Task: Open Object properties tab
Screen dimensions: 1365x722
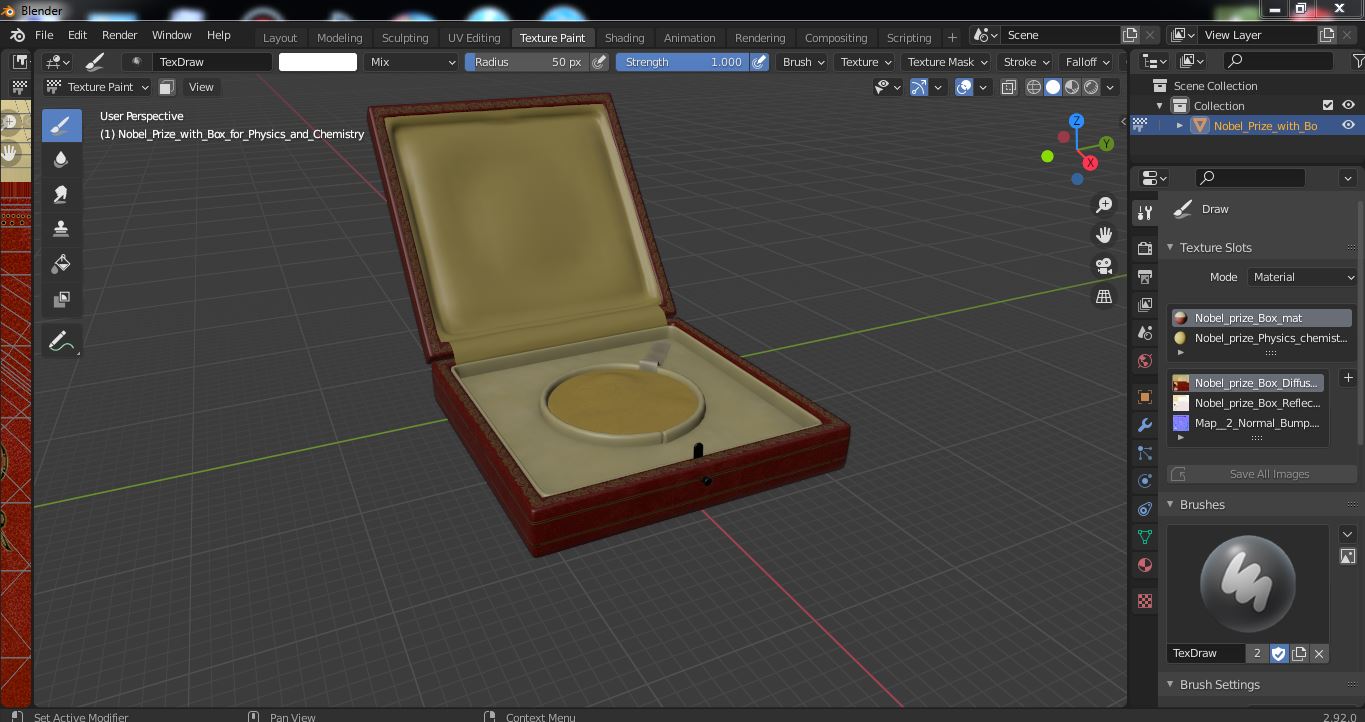Action: click(x=1145, y=397)
